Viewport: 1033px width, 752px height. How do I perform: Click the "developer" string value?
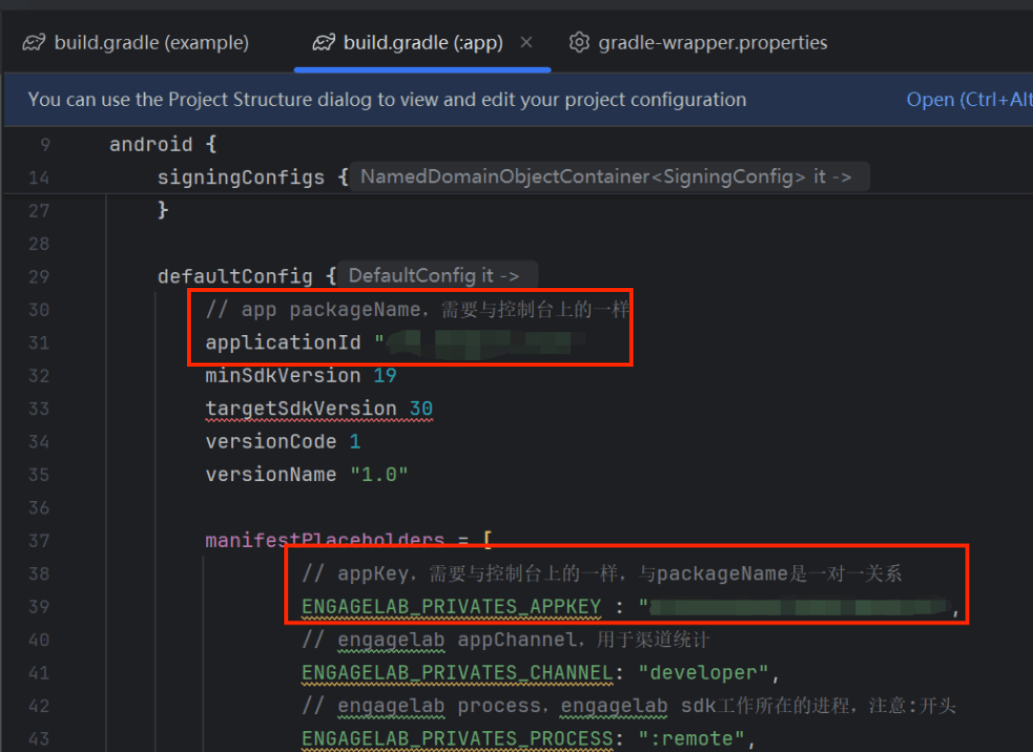coord(703,672)
